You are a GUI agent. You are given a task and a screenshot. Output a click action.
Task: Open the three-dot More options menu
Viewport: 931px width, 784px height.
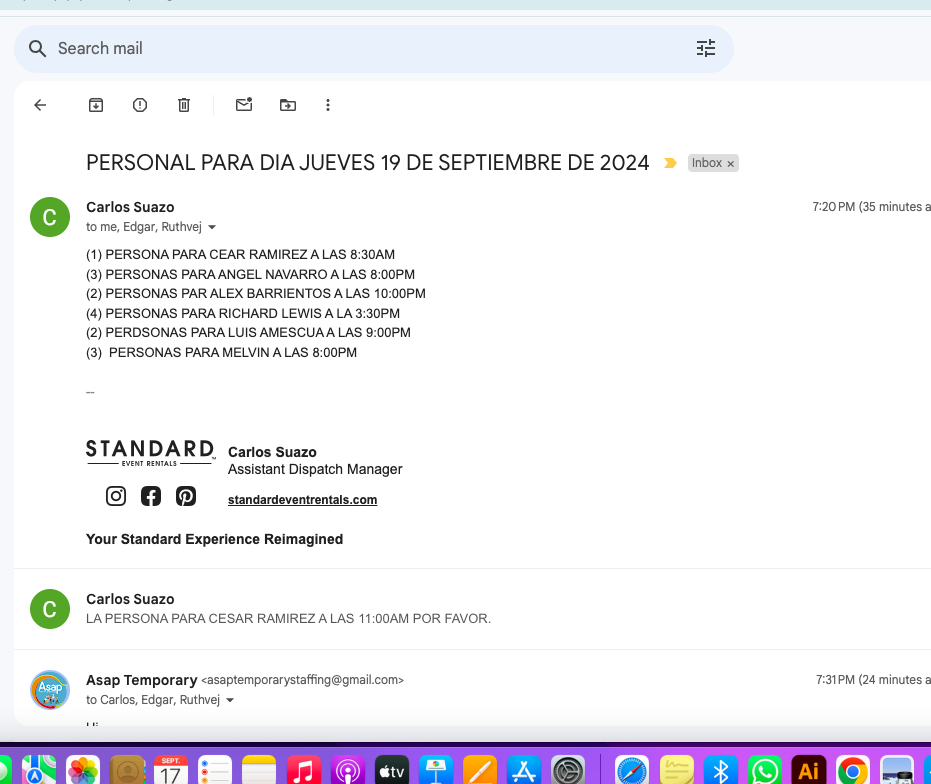(328, 105)
